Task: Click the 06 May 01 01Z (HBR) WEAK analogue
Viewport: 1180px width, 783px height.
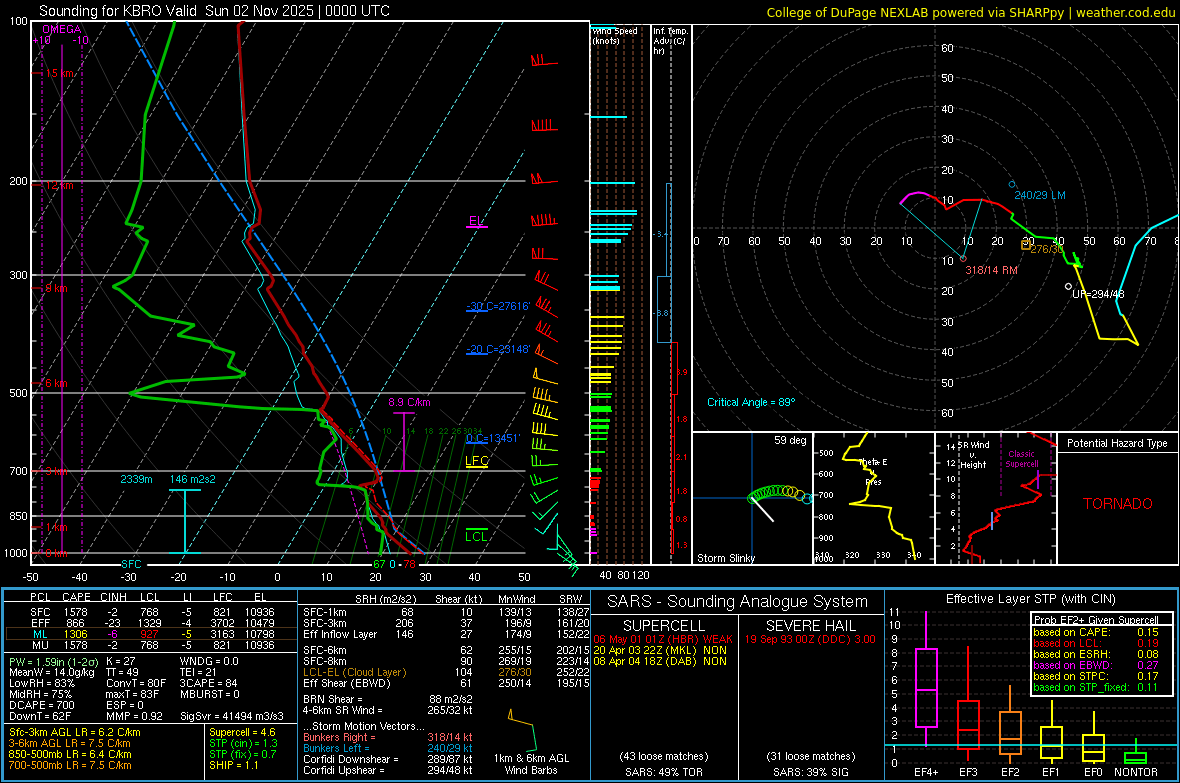Action: pyautogui.click(x=663, y=639)
